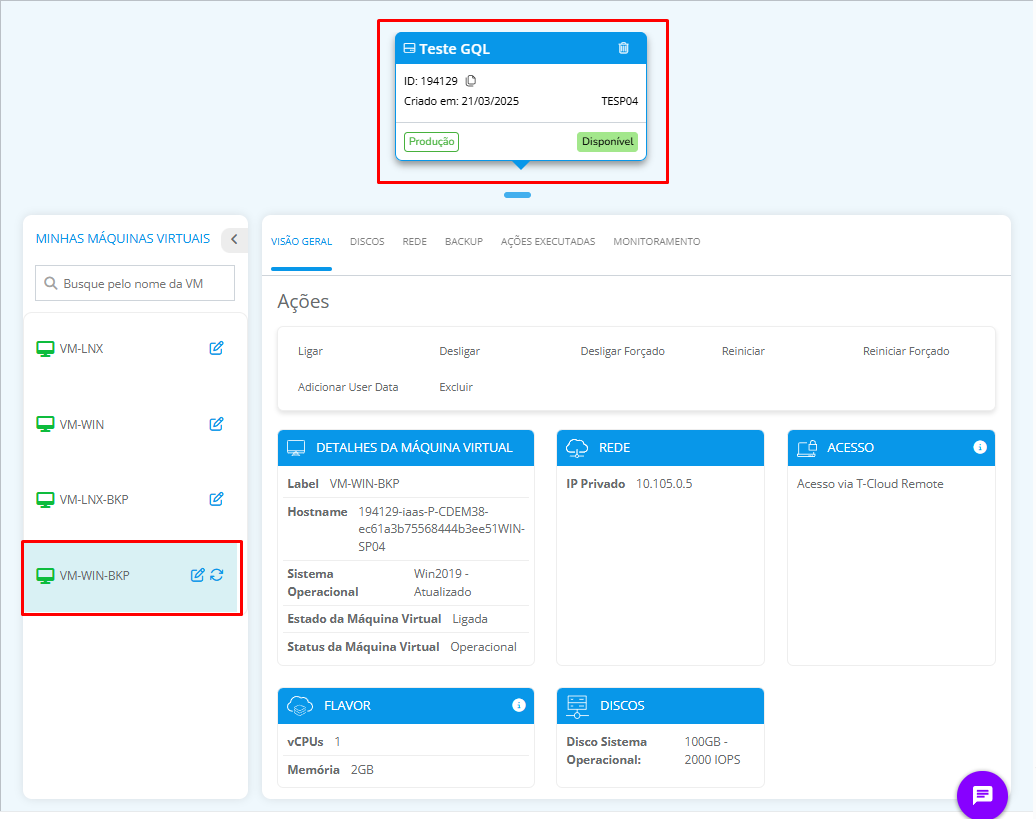Click the cloud stack icon in Flavor header
The image size is (1036, 819).
coord(300,705)
